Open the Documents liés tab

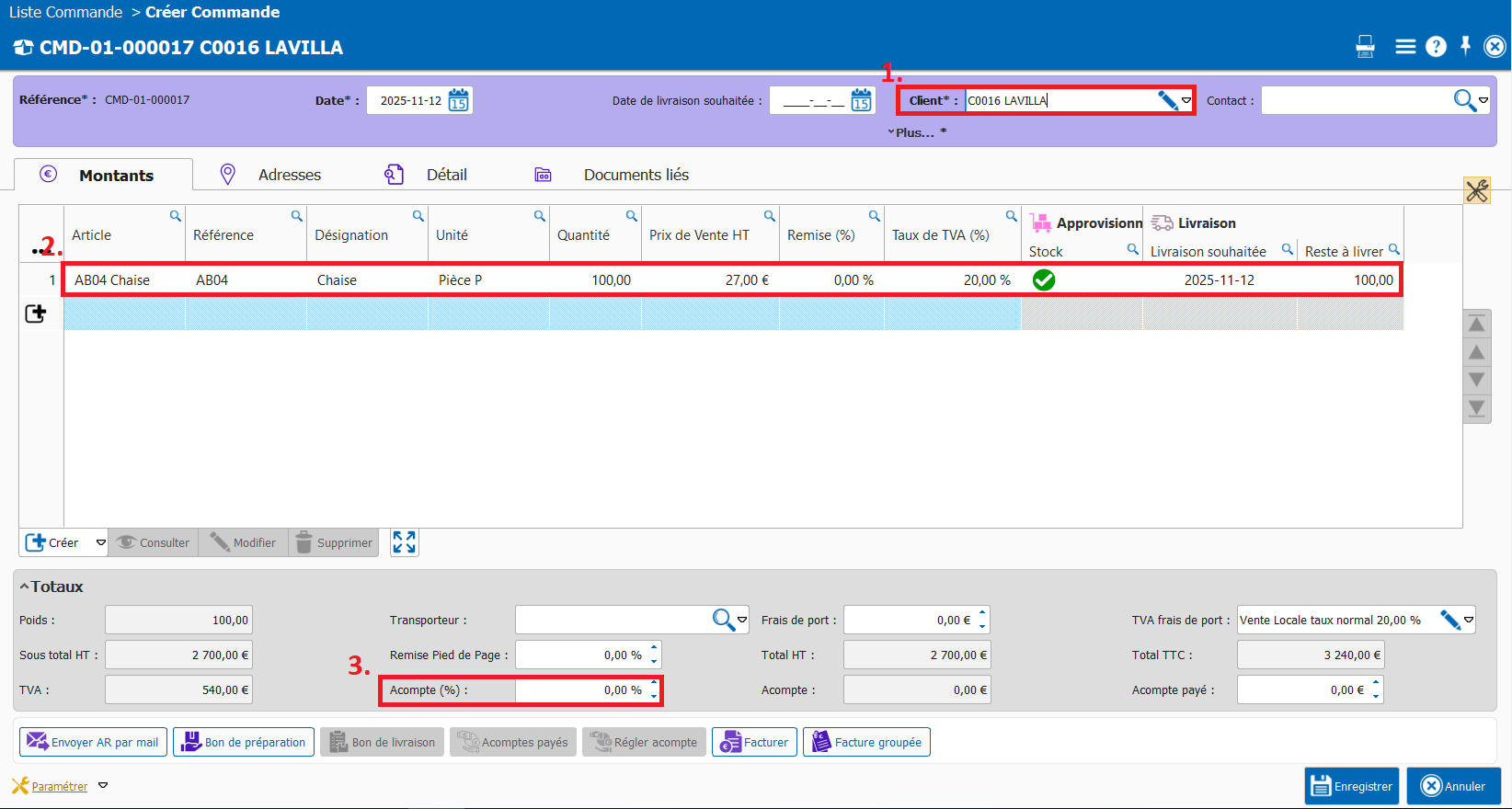(x=636, y=175)
